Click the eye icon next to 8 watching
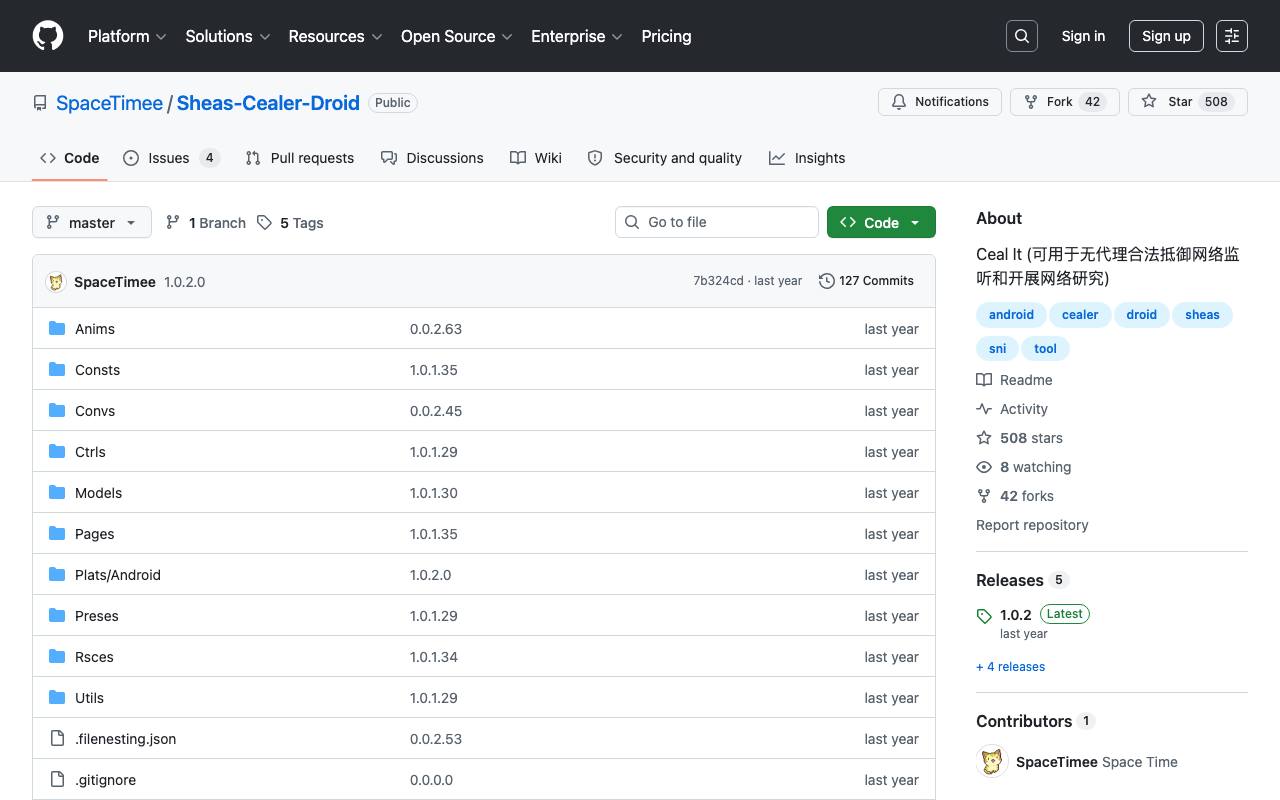Viewport: 1280px width, 800px height. [984, 467]
